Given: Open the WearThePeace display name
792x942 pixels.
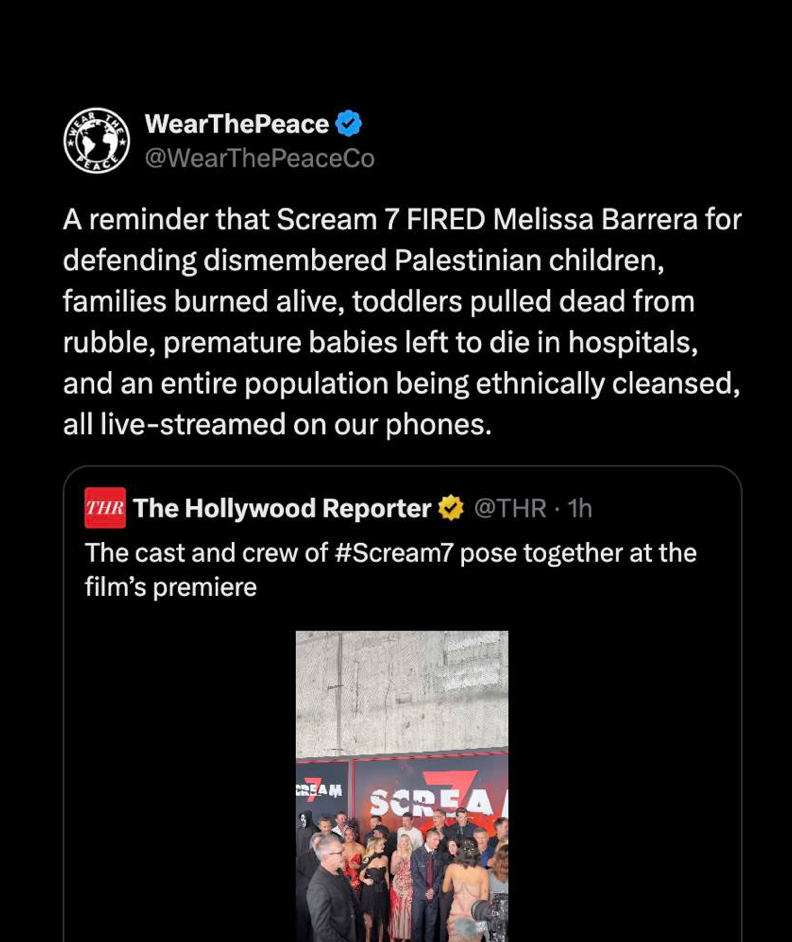Looking at the screenshot, I should tap(237, 124).
